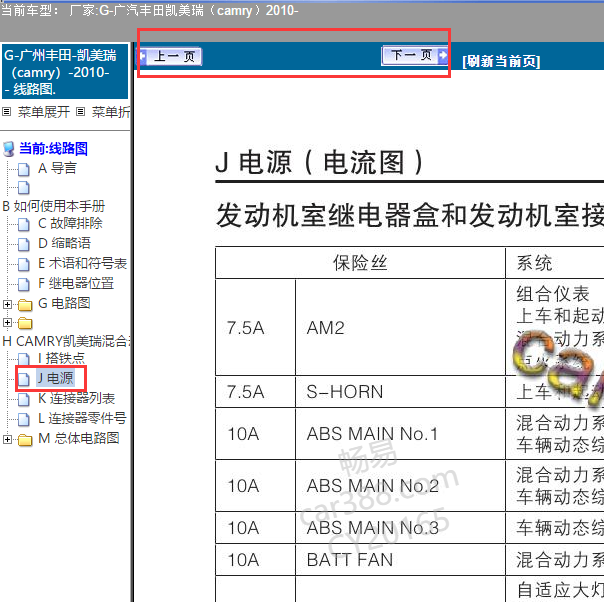Open the D 缩略语 tree item
This screenshot has height=602, width=604.
pos(64,243)
